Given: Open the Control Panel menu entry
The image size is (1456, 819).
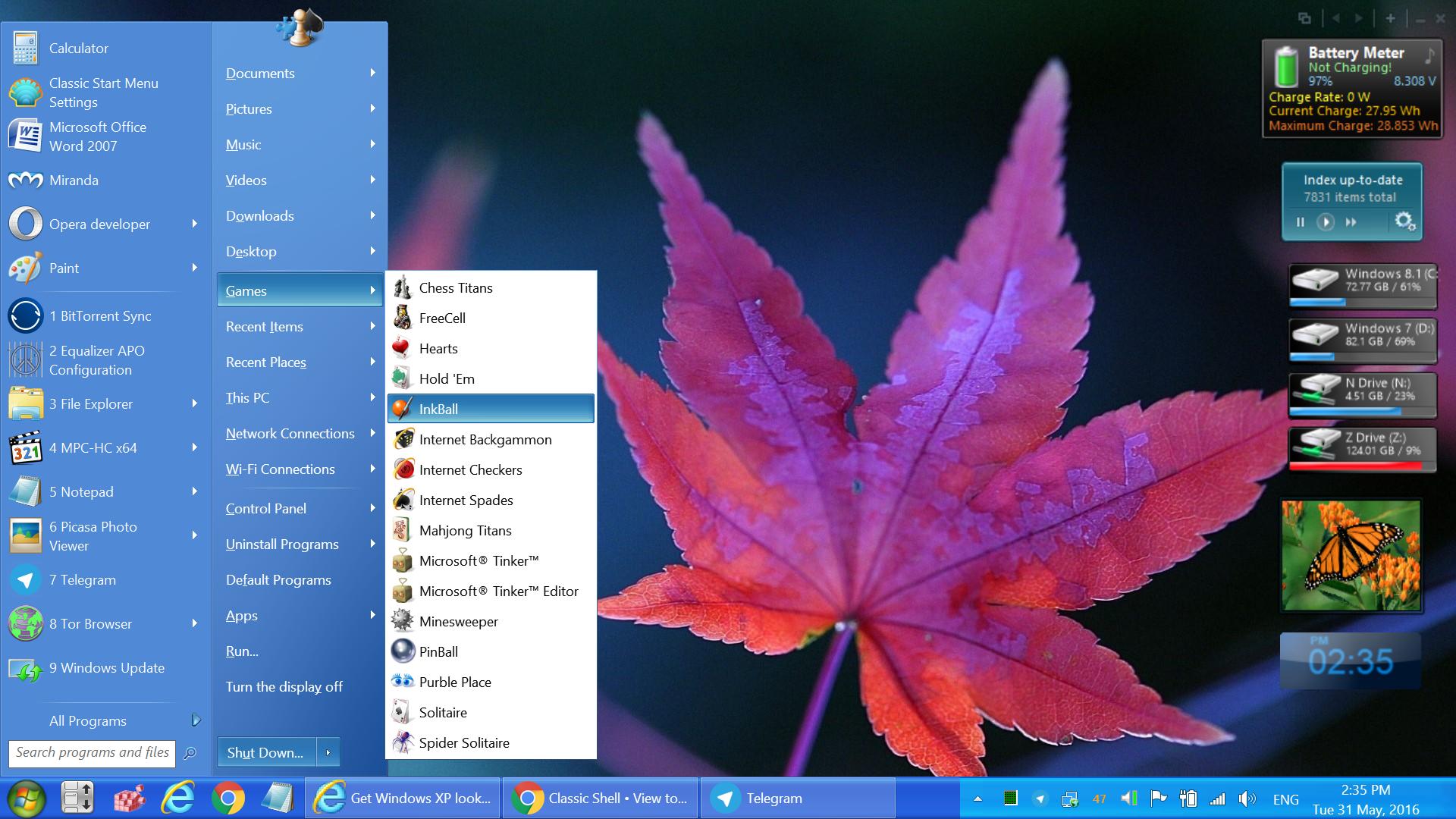Looking at the screenshot, I should [x=266, y=509].
